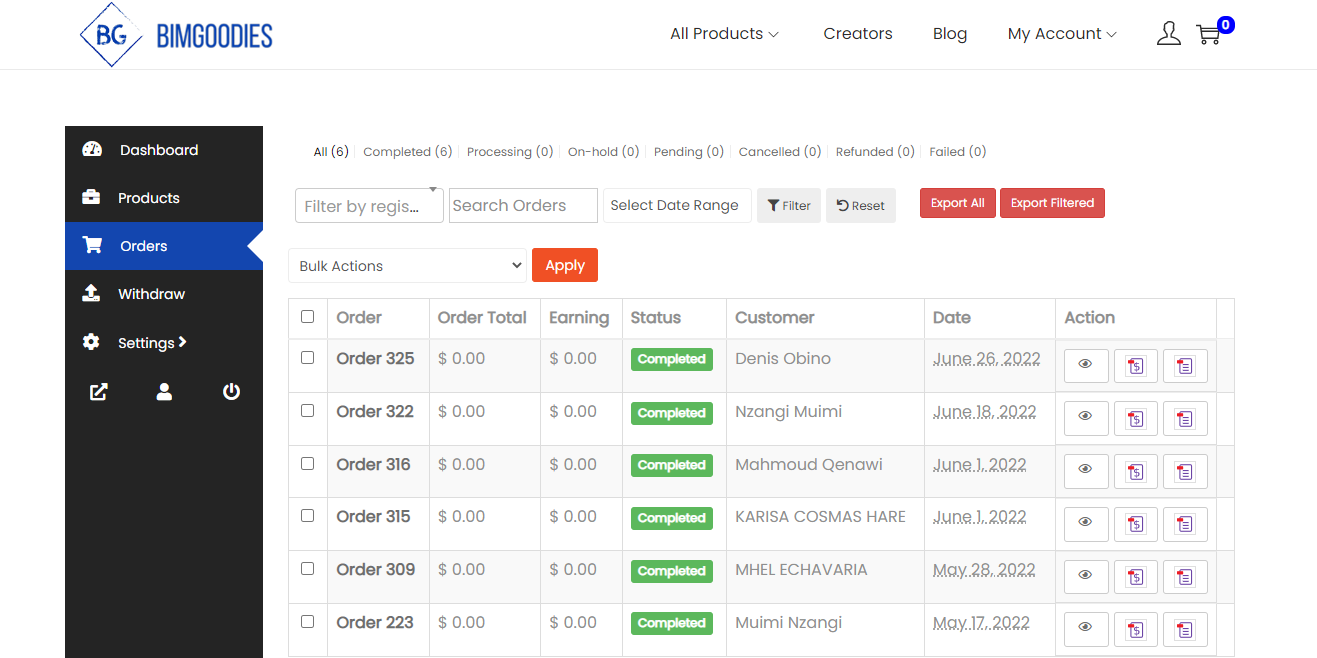Tick the checkbox for Order 223
This screenshot has height=658, width=1317.
(307, 621)
